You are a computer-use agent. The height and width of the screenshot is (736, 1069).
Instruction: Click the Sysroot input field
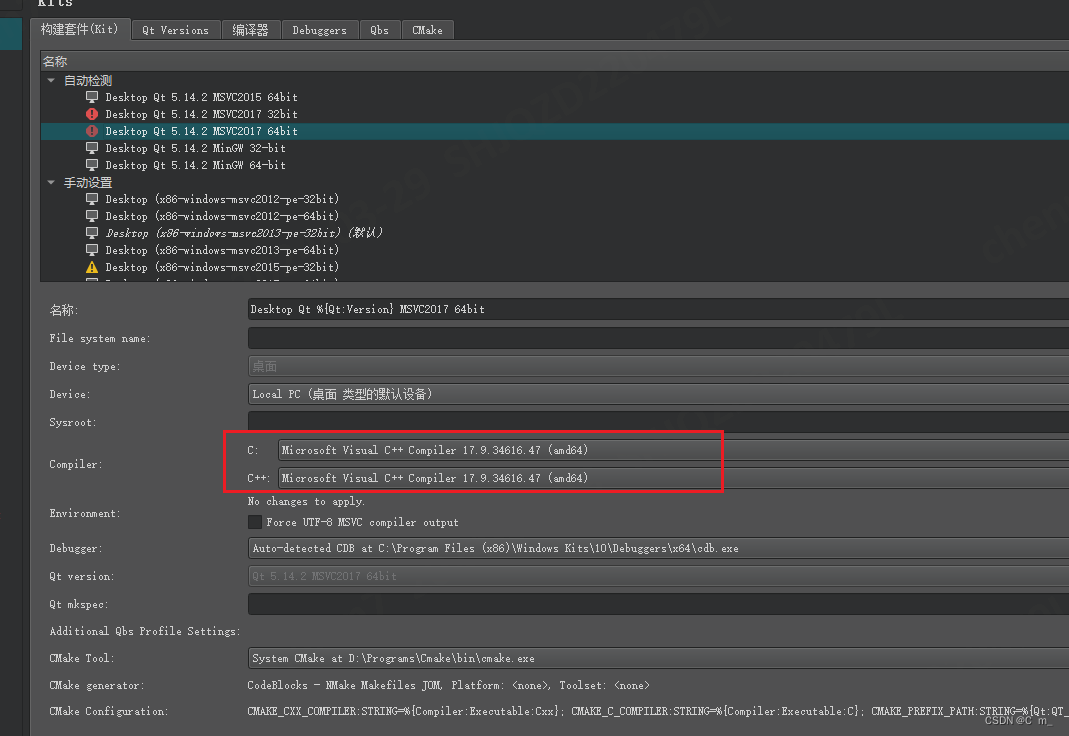(659, 422)
